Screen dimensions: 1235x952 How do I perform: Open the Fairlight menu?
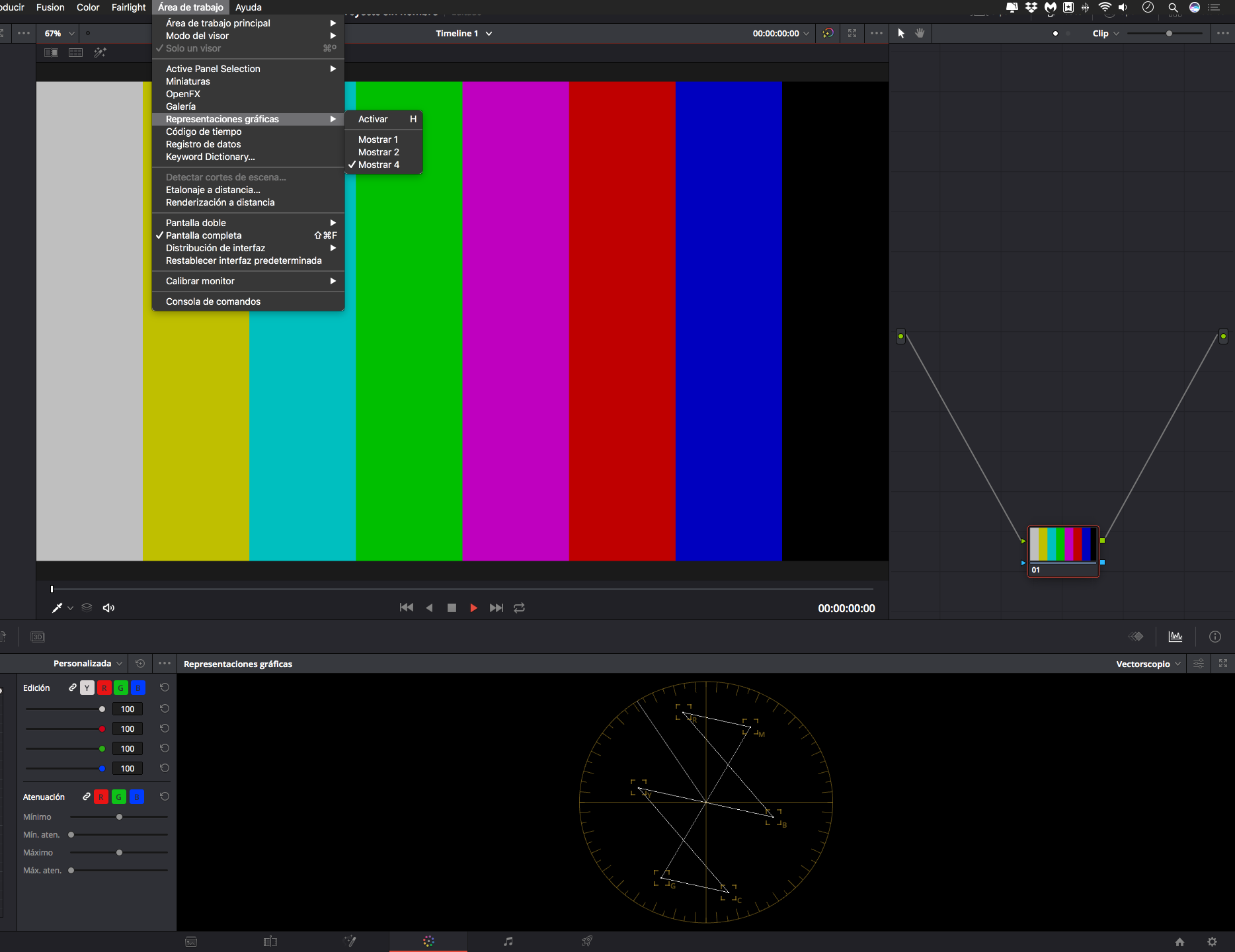click(x=128, y=7)
